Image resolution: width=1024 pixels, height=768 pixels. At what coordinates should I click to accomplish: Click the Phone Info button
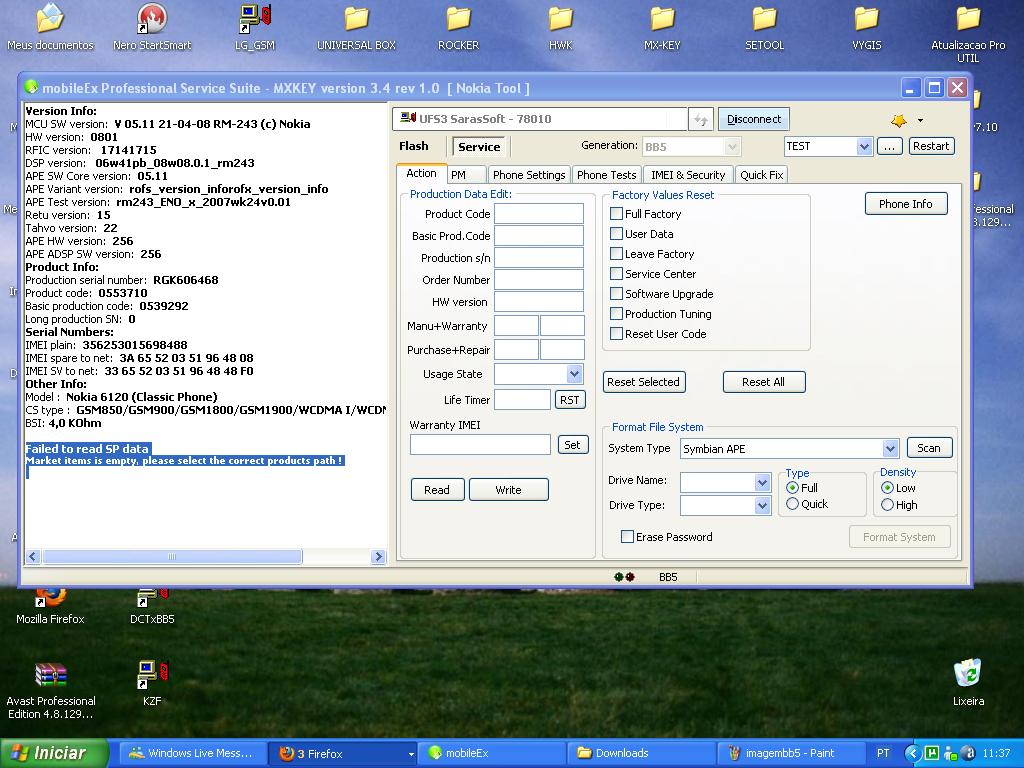[905, 204]
